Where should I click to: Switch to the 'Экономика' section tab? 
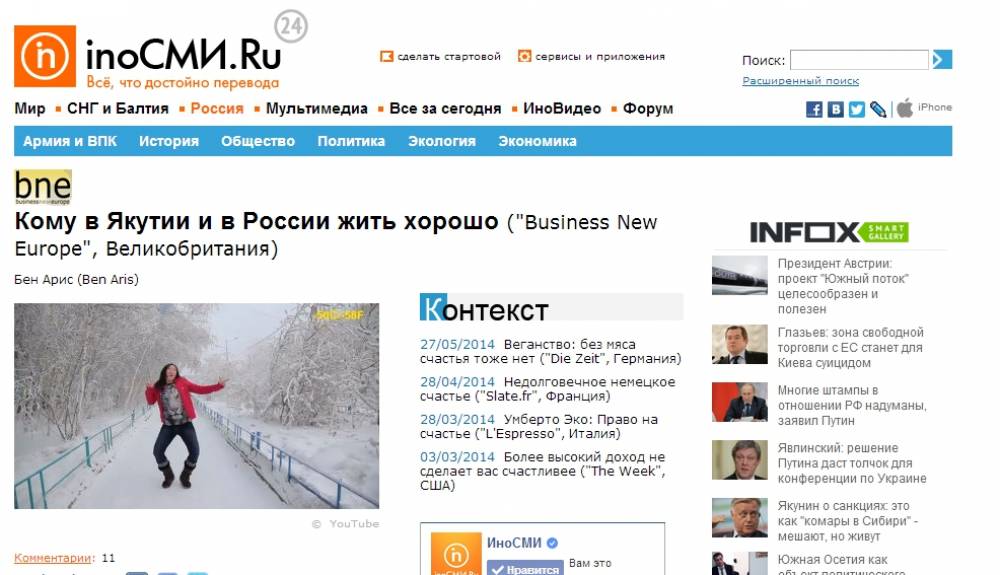[x=537, y=141]
